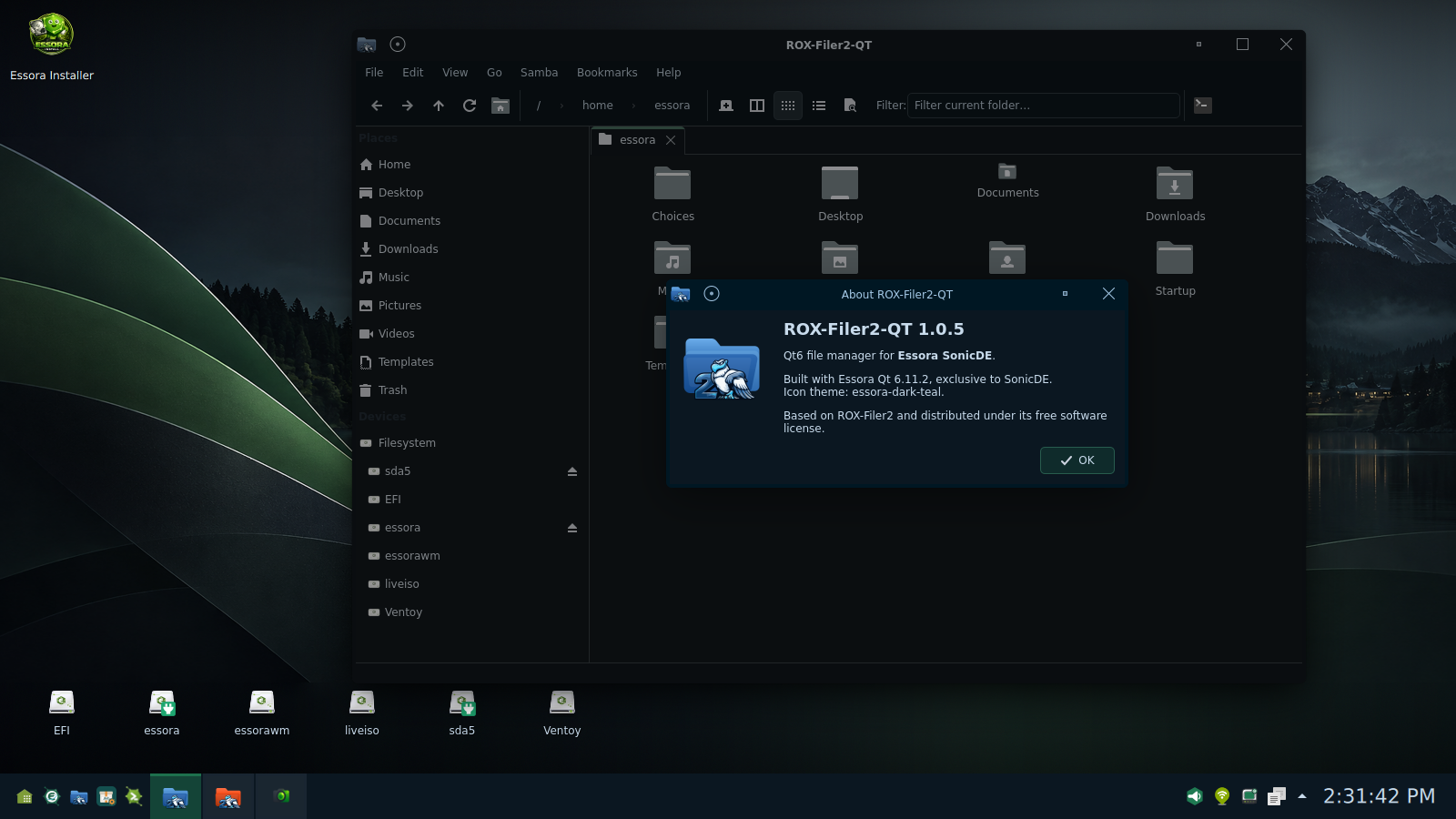Open the View menu

point(455,73)
